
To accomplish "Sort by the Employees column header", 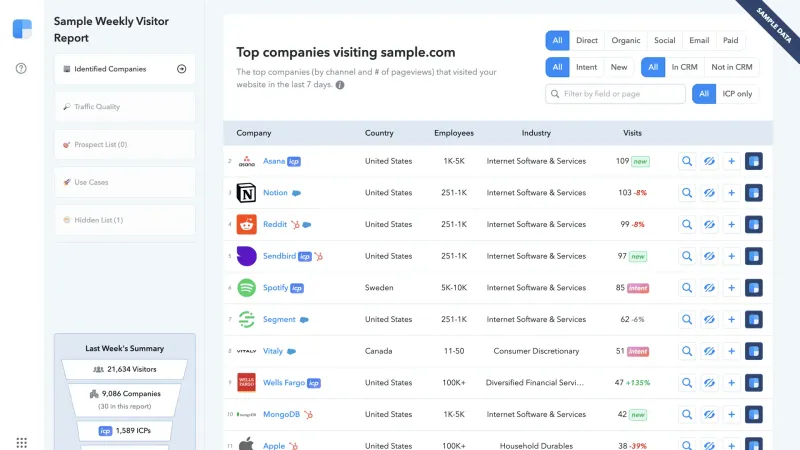I will point(454,133).
